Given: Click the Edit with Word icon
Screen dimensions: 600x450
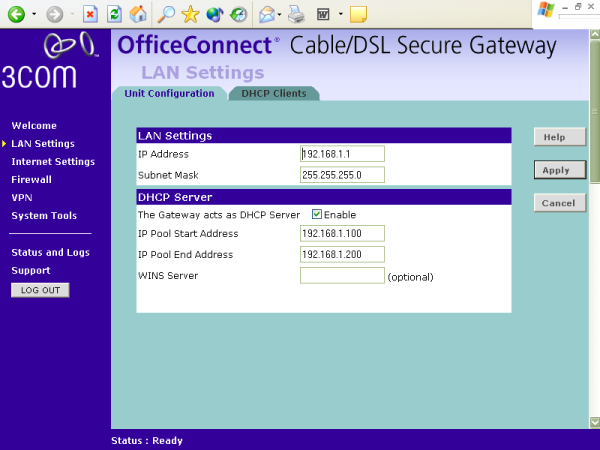Looking at the screenshot, I should click(323, 15).
